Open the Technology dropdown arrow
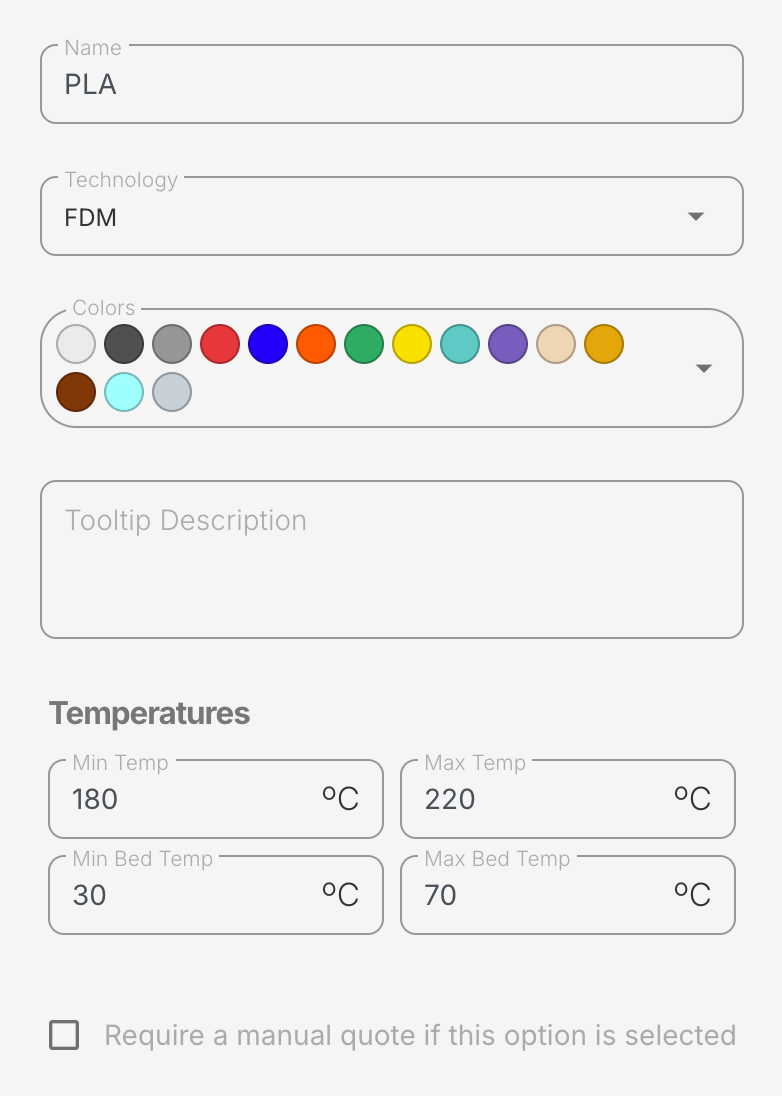Image resolution: width=782 pixels, height=1096 pixels. click(x=697, y=217)
